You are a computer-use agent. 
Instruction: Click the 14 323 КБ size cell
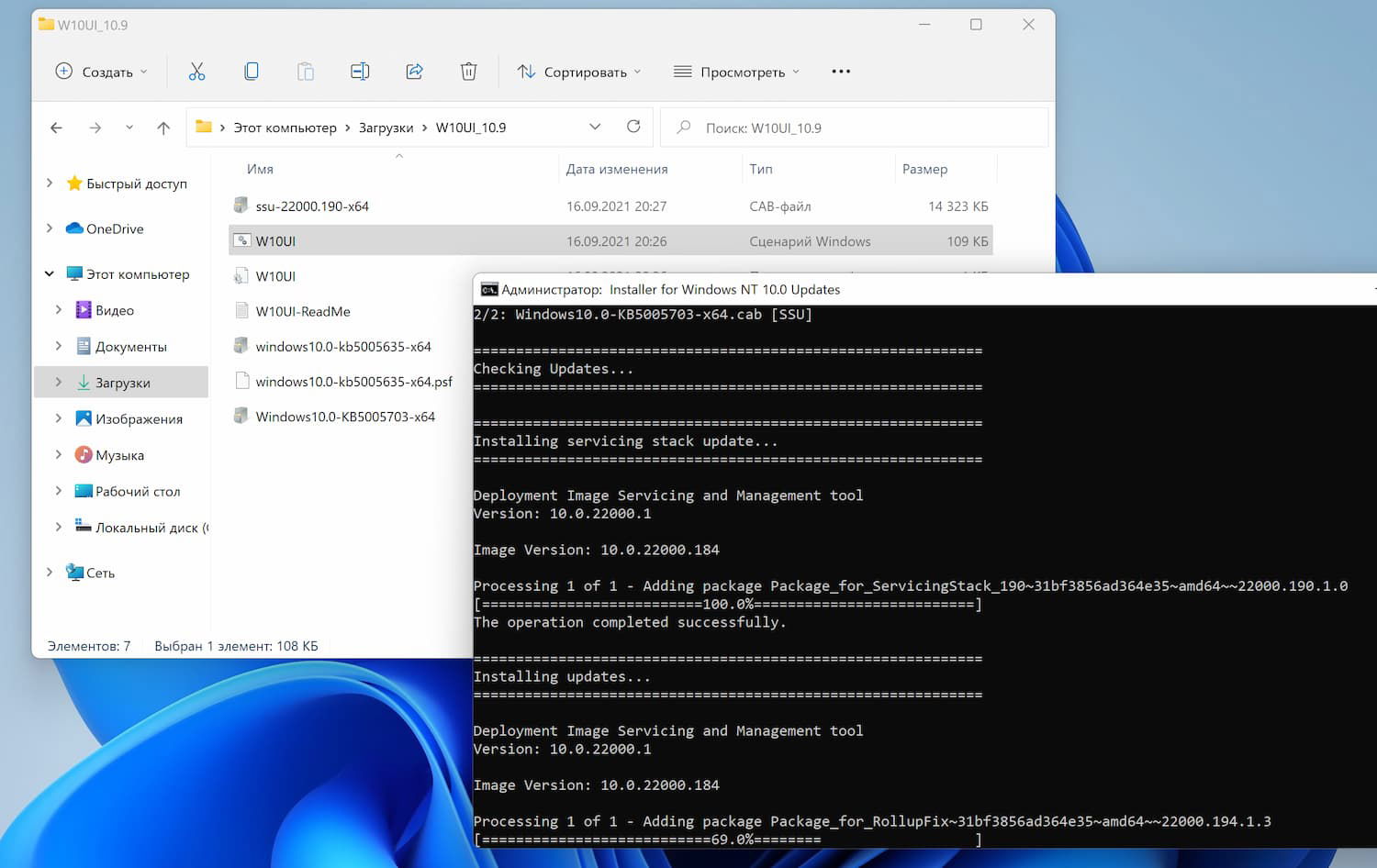pos(958,206)
